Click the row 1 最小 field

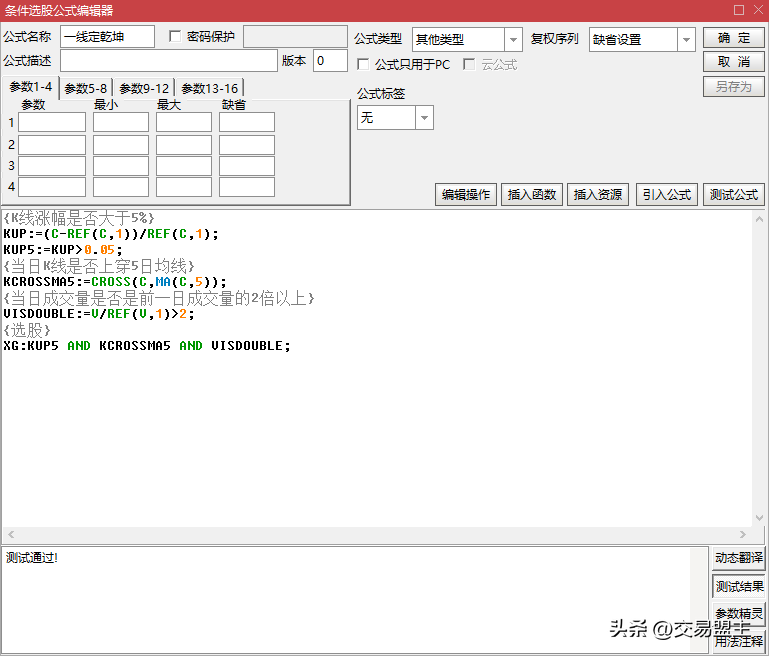pos(121,122)
